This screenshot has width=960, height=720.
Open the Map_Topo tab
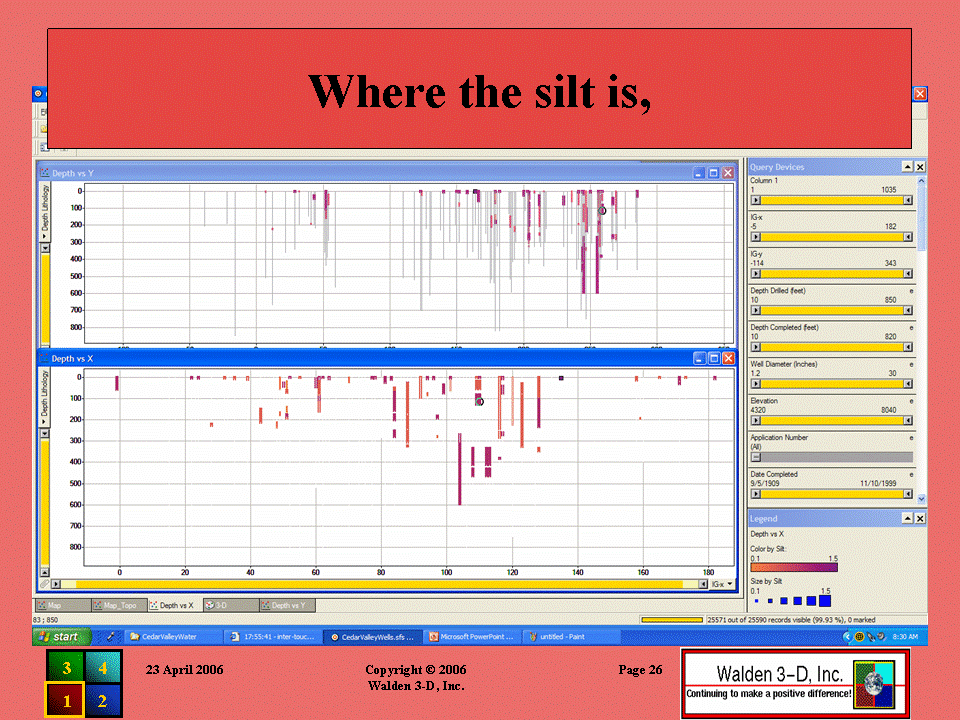[118, 605]
